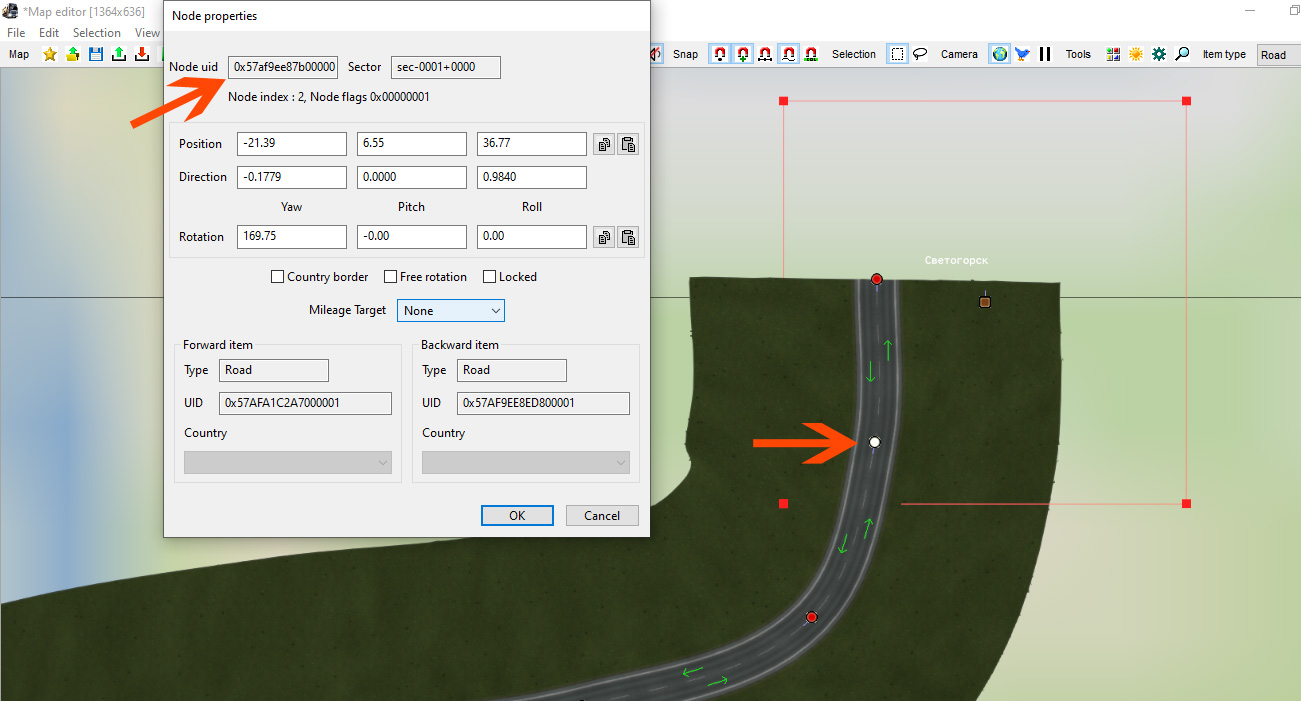Click the sun icon in Tools
This screenshot has height=701, width=1301.
tap(1136, 54)
